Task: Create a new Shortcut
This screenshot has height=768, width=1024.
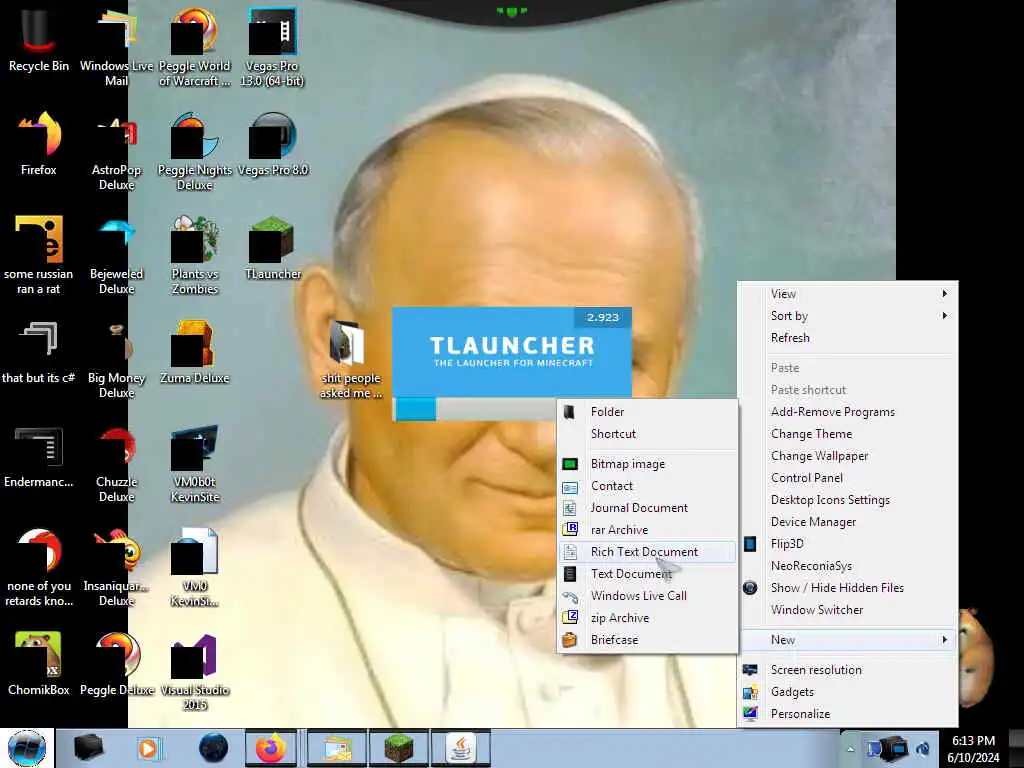Action: [648, 434]
